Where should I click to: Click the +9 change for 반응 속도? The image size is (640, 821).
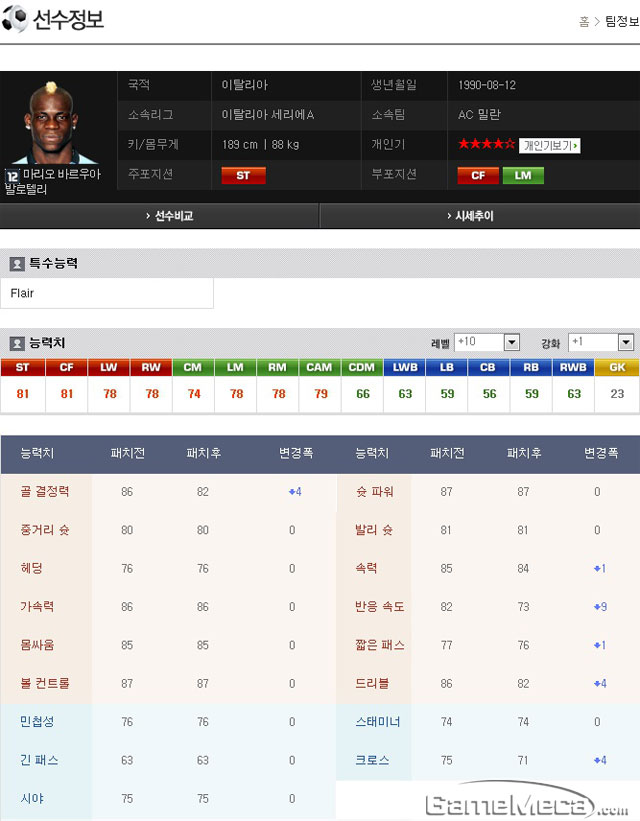(x=600, y=607)
